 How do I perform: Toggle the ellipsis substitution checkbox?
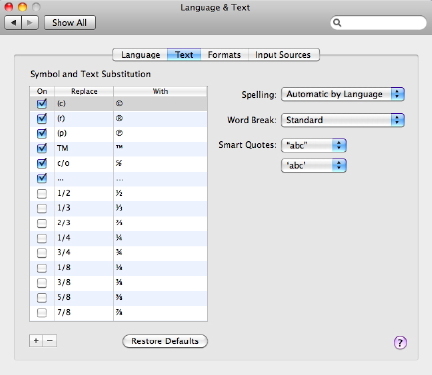(42, 178)
